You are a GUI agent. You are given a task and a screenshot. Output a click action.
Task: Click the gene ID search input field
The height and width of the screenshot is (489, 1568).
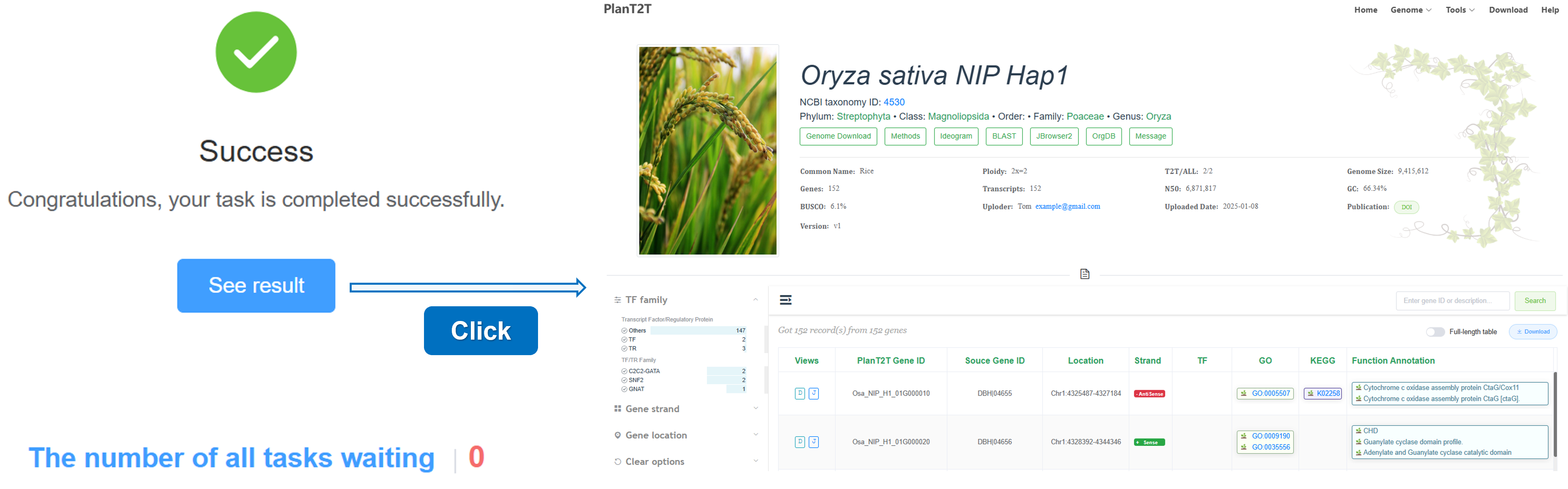pyautogui.click(x=1452, y=301)
